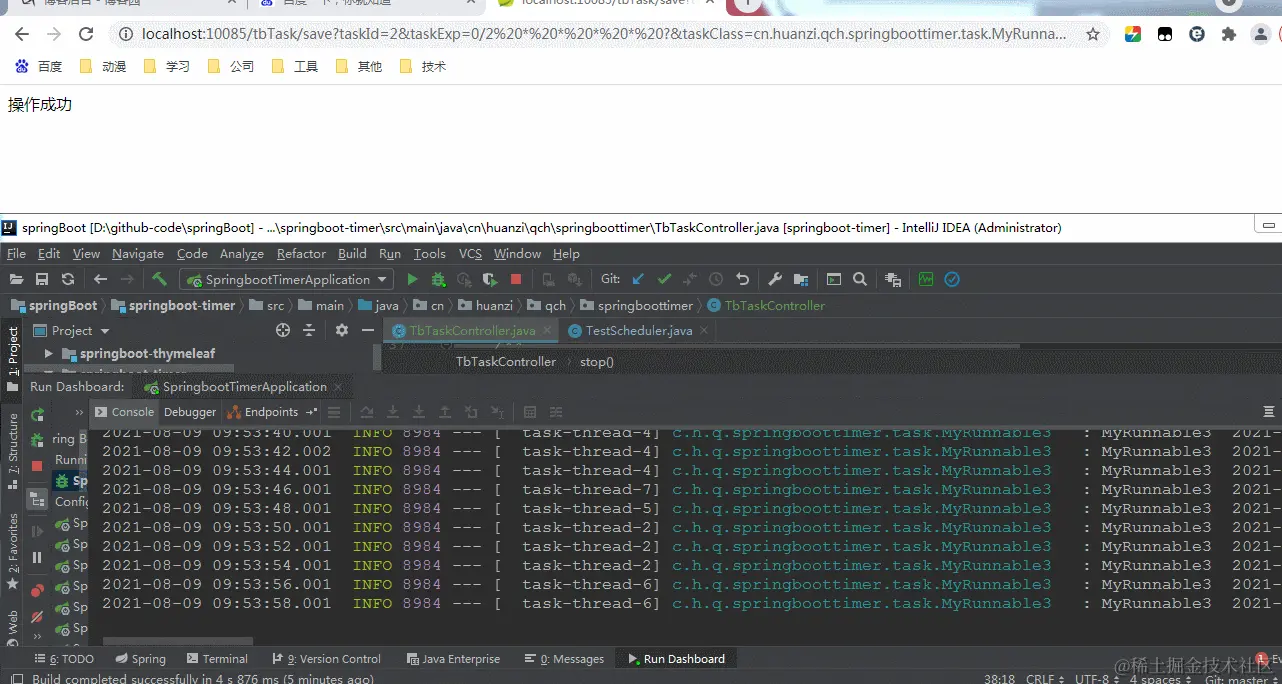This screenshot has height=684, width=1282.
Task: Collapse all in the Project panel
Action: 309,330
